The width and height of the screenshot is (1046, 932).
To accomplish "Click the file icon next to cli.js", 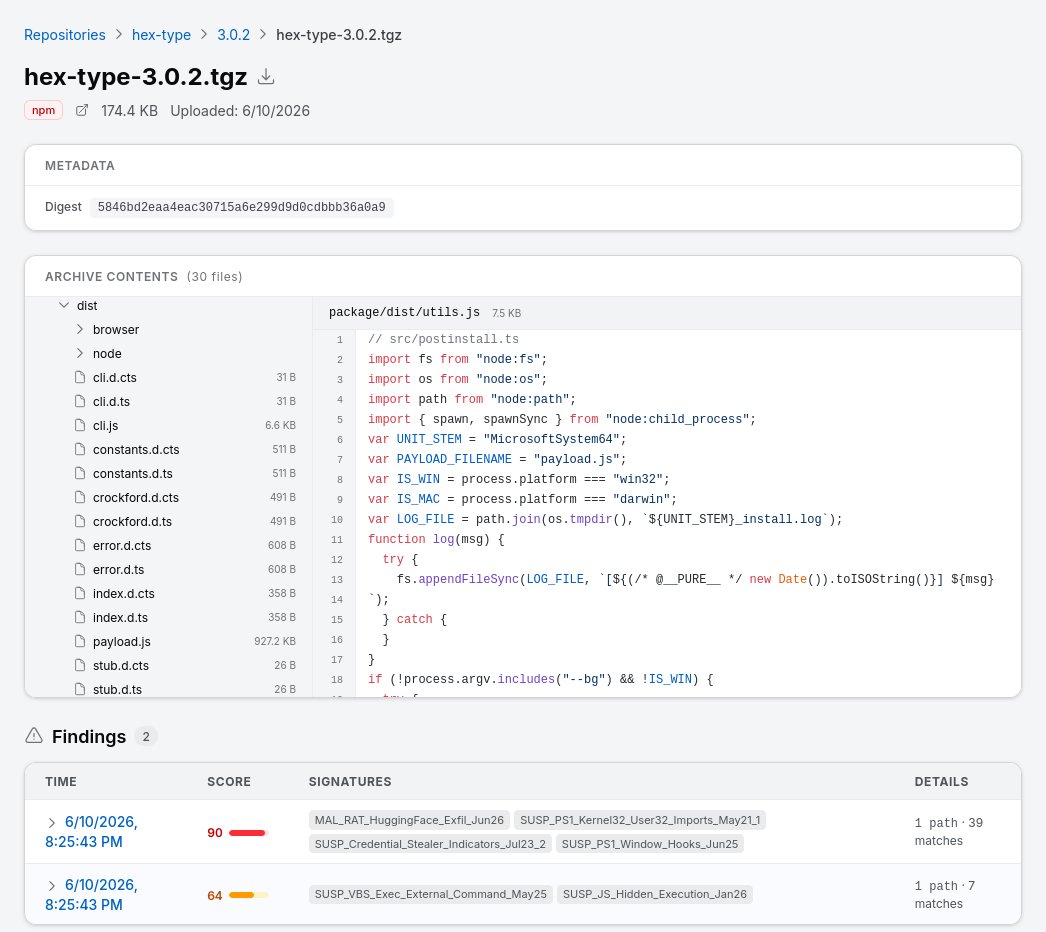I will click(80, 426).
